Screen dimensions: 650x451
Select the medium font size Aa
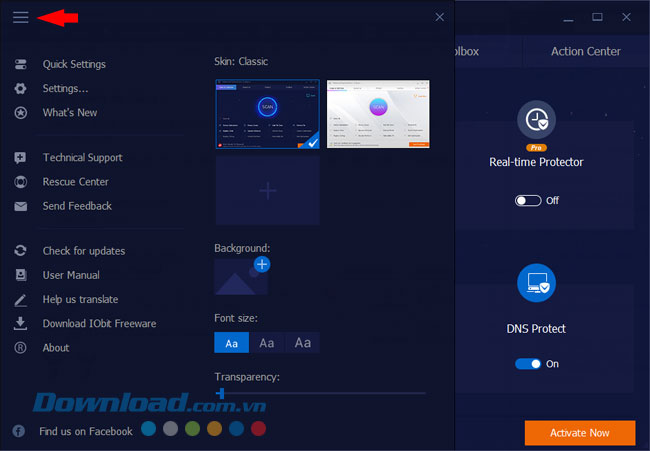267,343
